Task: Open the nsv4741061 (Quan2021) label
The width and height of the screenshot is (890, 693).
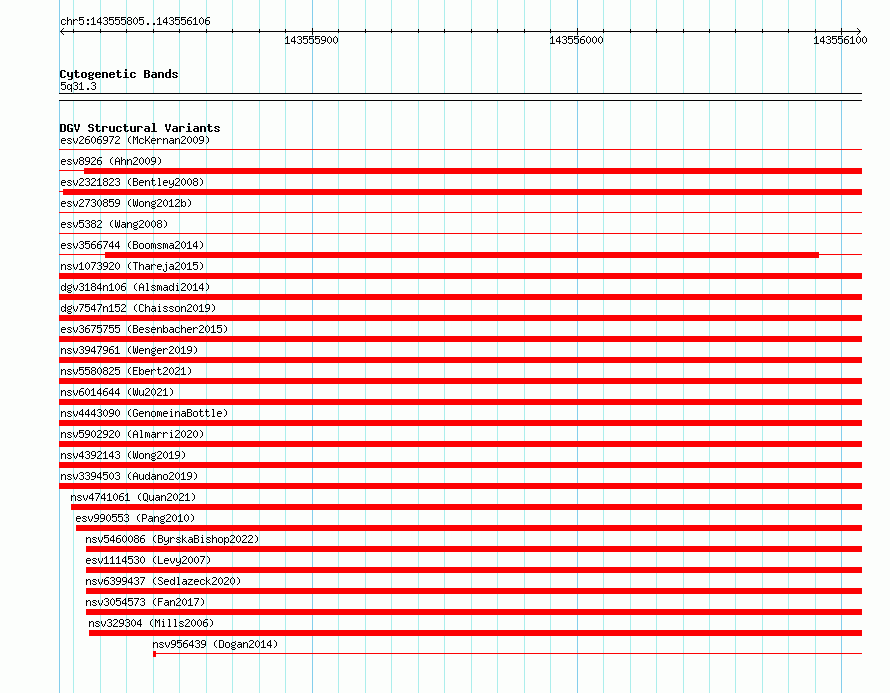Action: click(x=133, y=497)
